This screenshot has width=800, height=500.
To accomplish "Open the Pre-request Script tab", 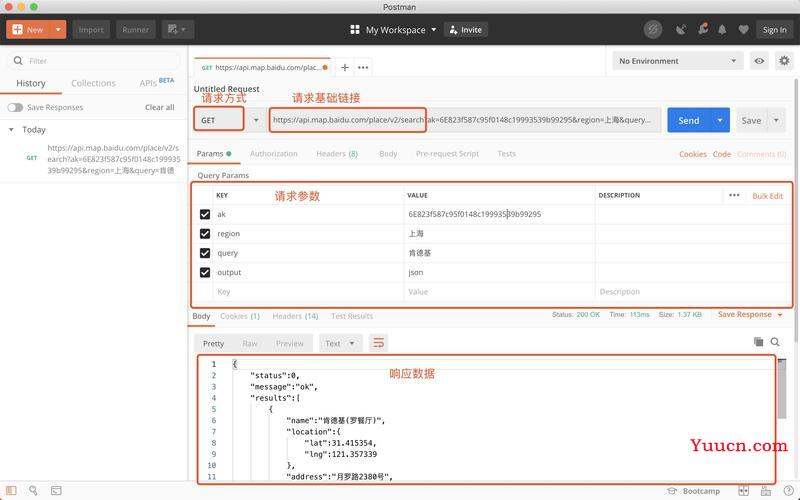I will coord(447,154).
